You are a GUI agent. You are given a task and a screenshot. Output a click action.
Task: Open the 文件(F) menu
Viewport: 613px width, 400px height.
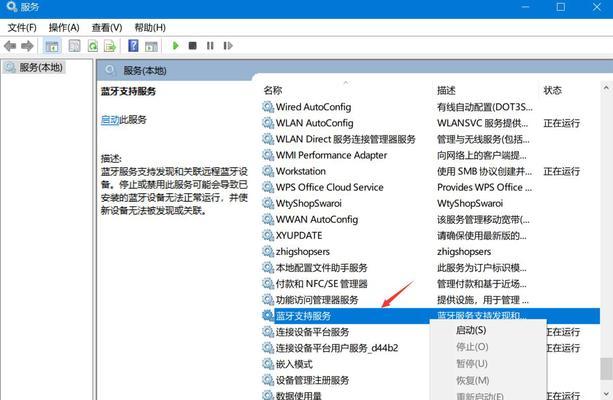click(22, 28)
